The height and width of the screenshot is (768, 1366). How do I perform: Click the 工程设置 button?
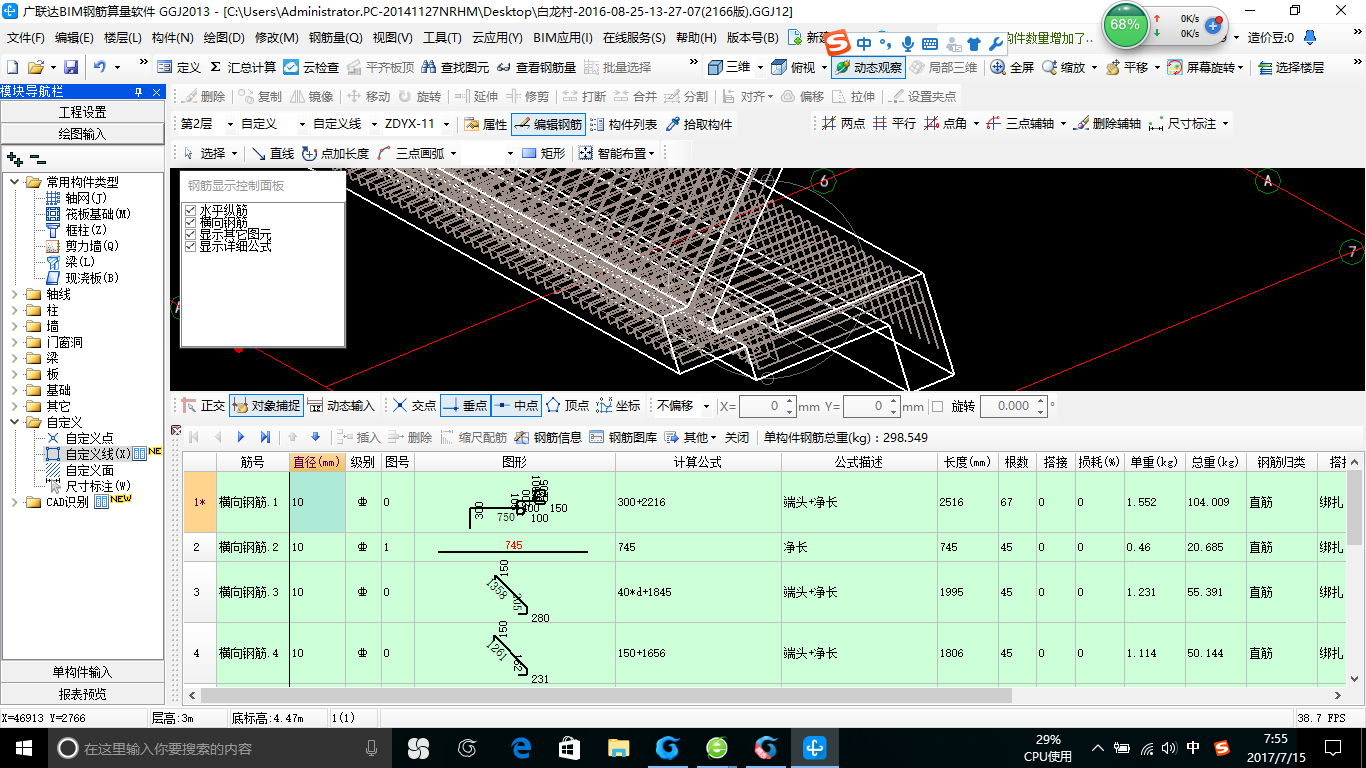pos(82,112)
